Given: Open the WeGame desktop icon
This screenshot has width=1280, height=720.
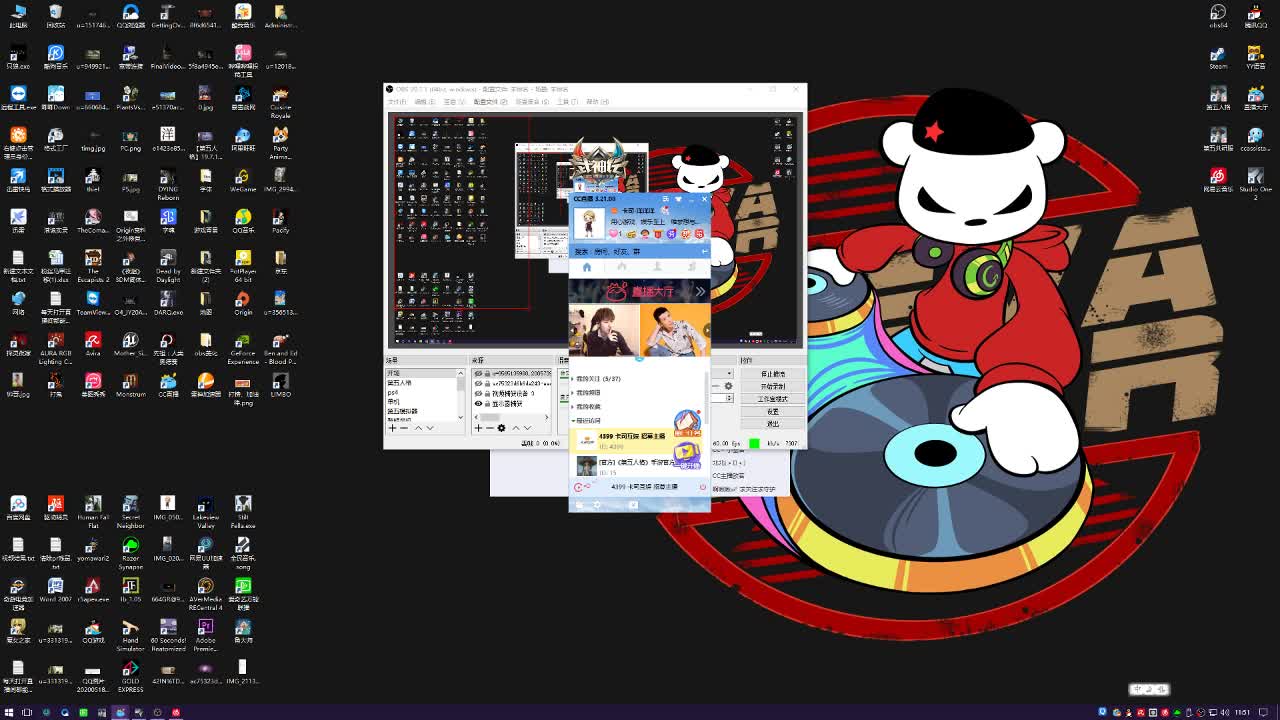Looking at the screenshot, I should click(x=243, y=180).
